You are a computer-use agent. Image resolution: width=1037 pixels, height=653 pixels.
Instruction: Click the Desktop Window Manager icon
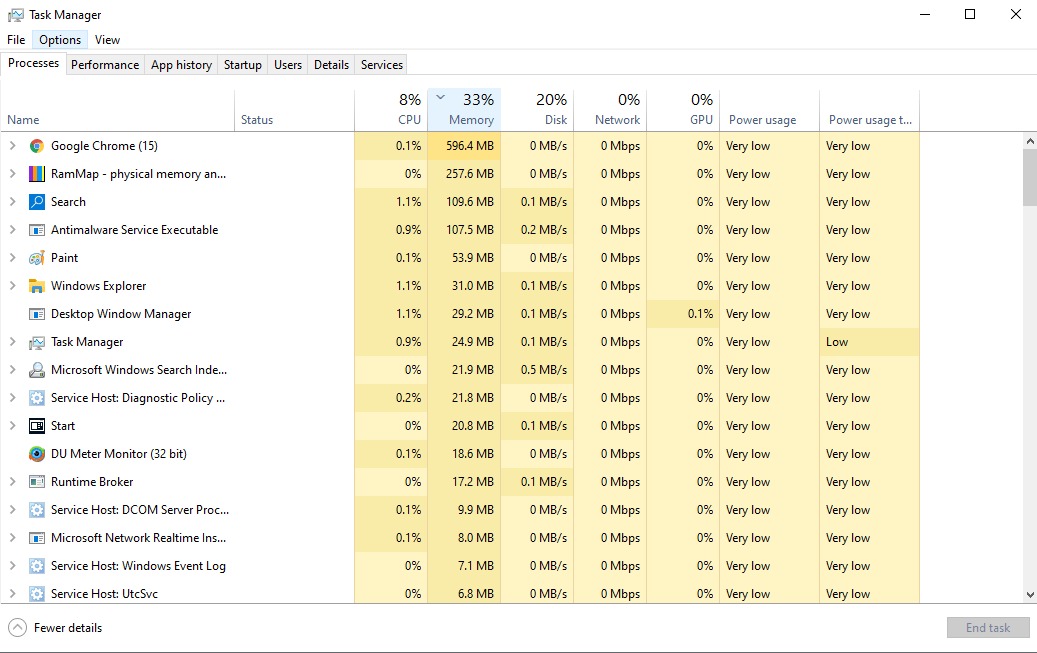click(36, 314)
